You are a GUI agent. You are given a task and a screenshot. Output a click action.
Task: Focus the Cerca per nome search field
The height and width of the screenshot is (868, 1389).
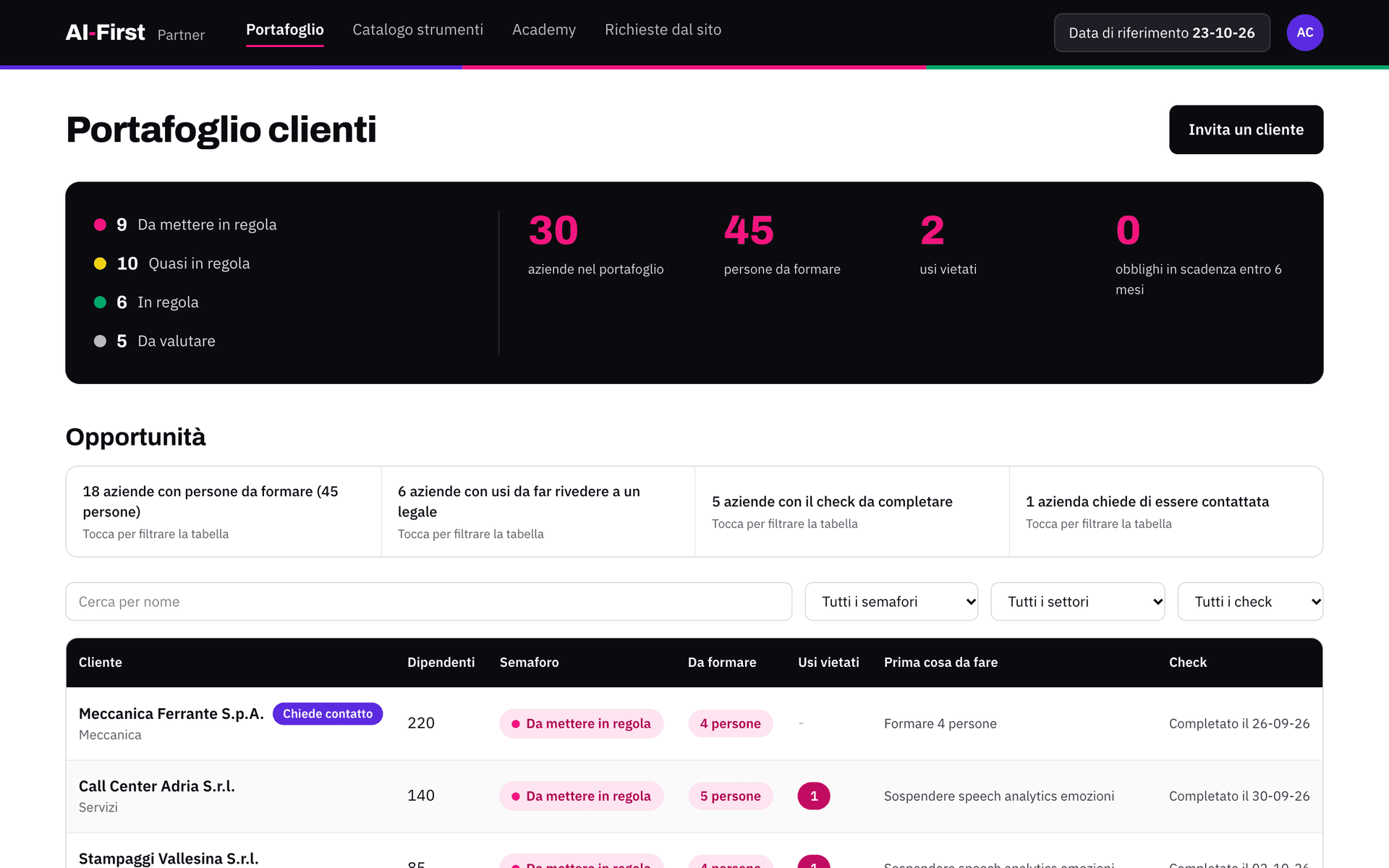click(428, 602)
